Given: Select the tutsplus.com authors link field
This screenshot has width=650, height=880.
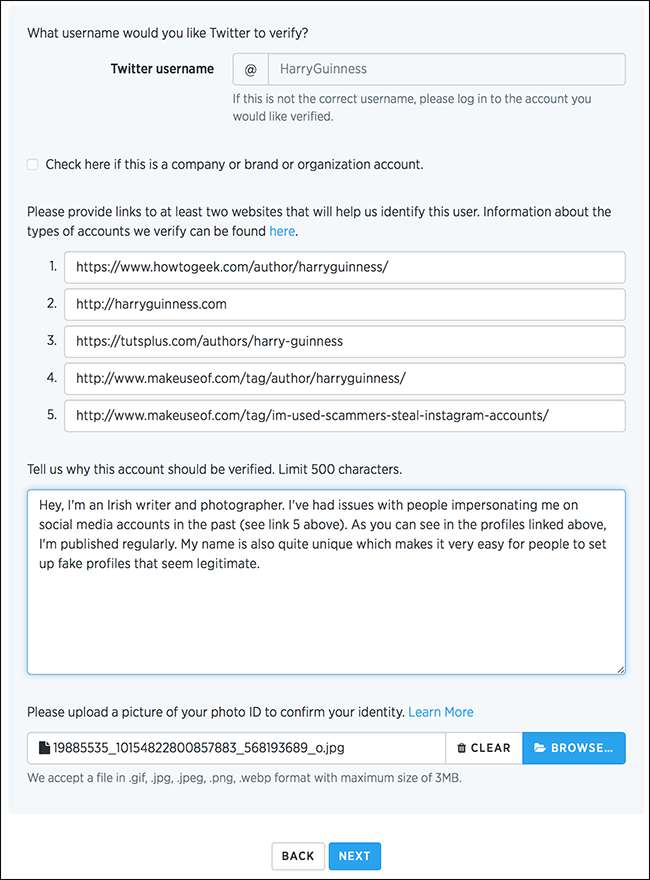Looking at the screenshot, I should pyautogui.click(x=344, y=341).
